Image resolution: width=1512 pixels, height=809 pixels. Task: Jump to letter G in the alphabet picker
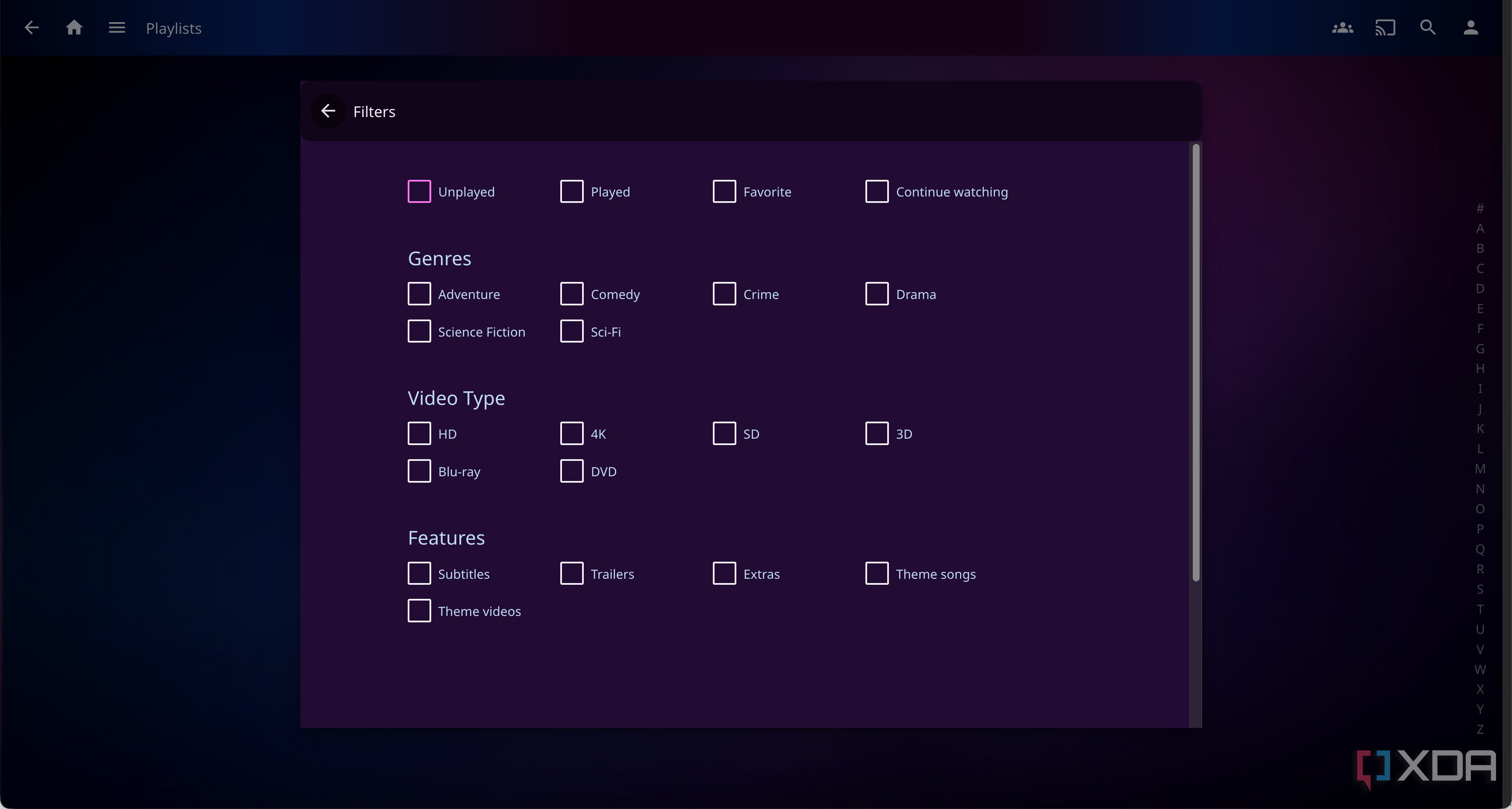[x=1480, y=349]
